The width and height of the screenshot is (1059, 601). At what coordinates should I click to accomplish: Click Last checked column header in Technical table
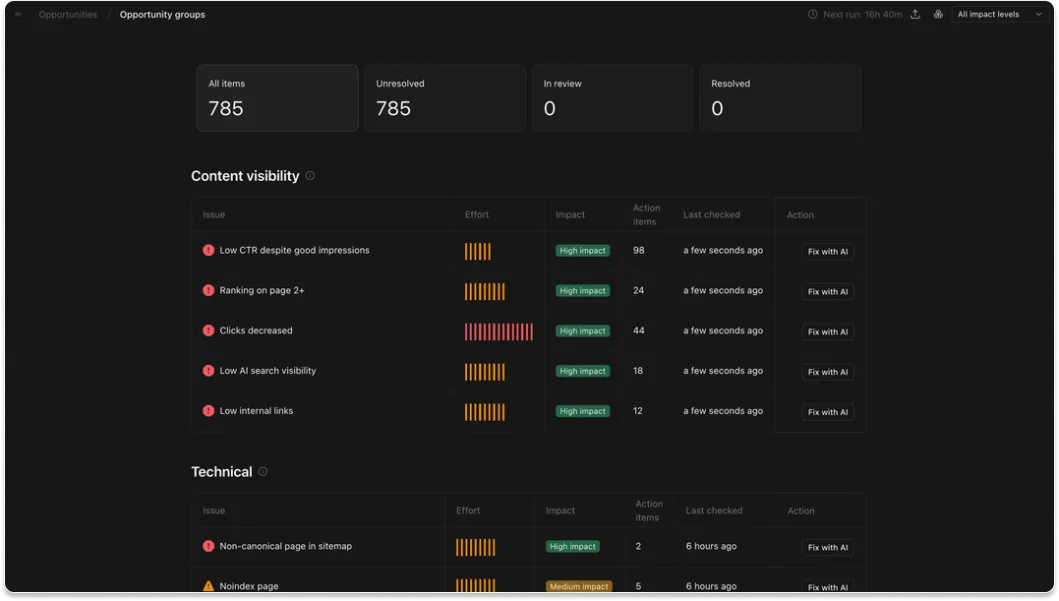click(x=714, y=511)
